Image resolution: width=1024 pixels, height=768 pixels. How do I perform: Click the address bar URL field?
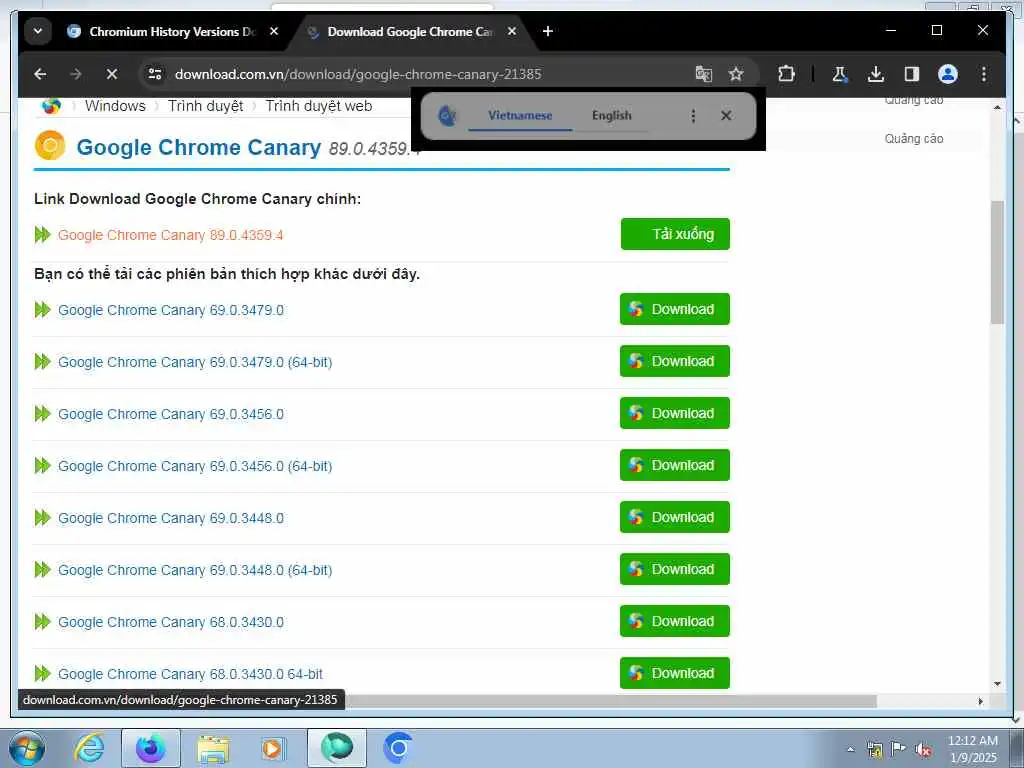358,74
